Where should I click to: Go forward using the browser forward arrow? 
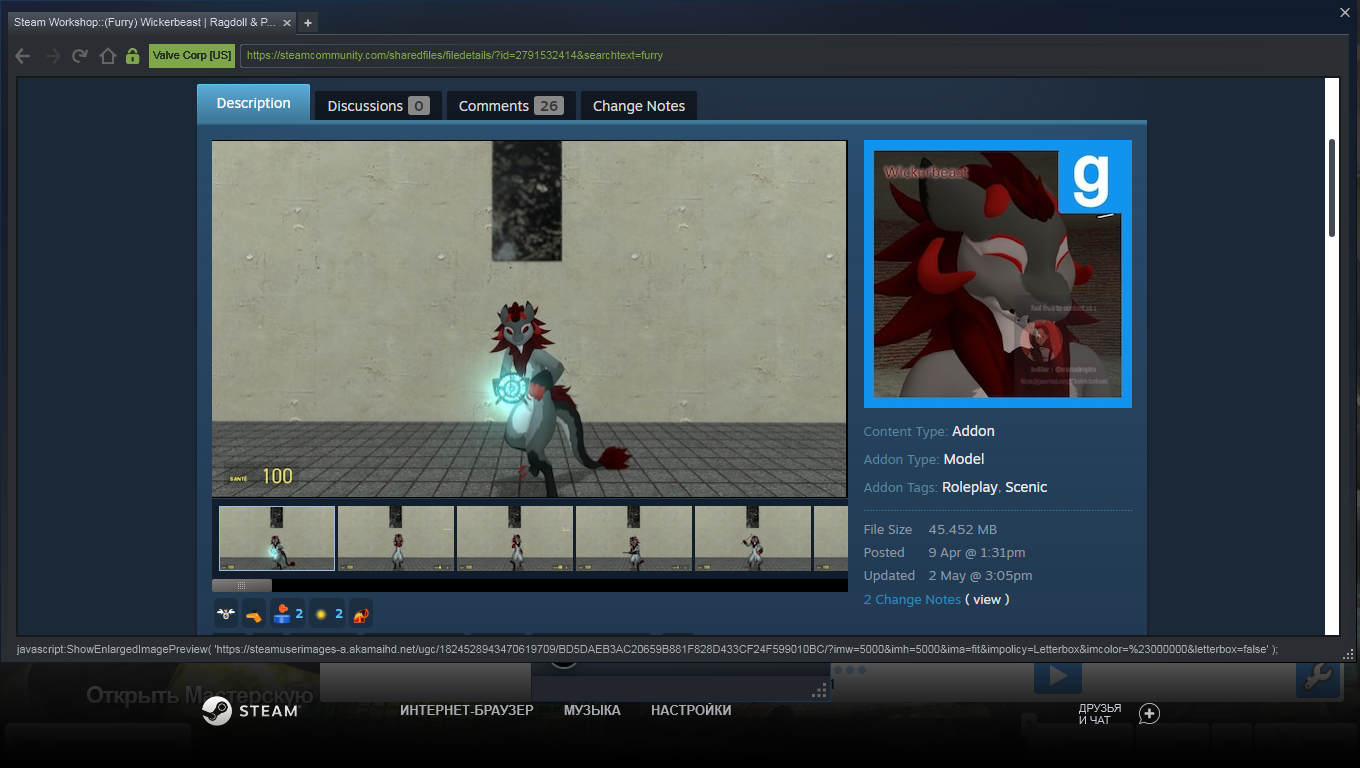(52, 56)
